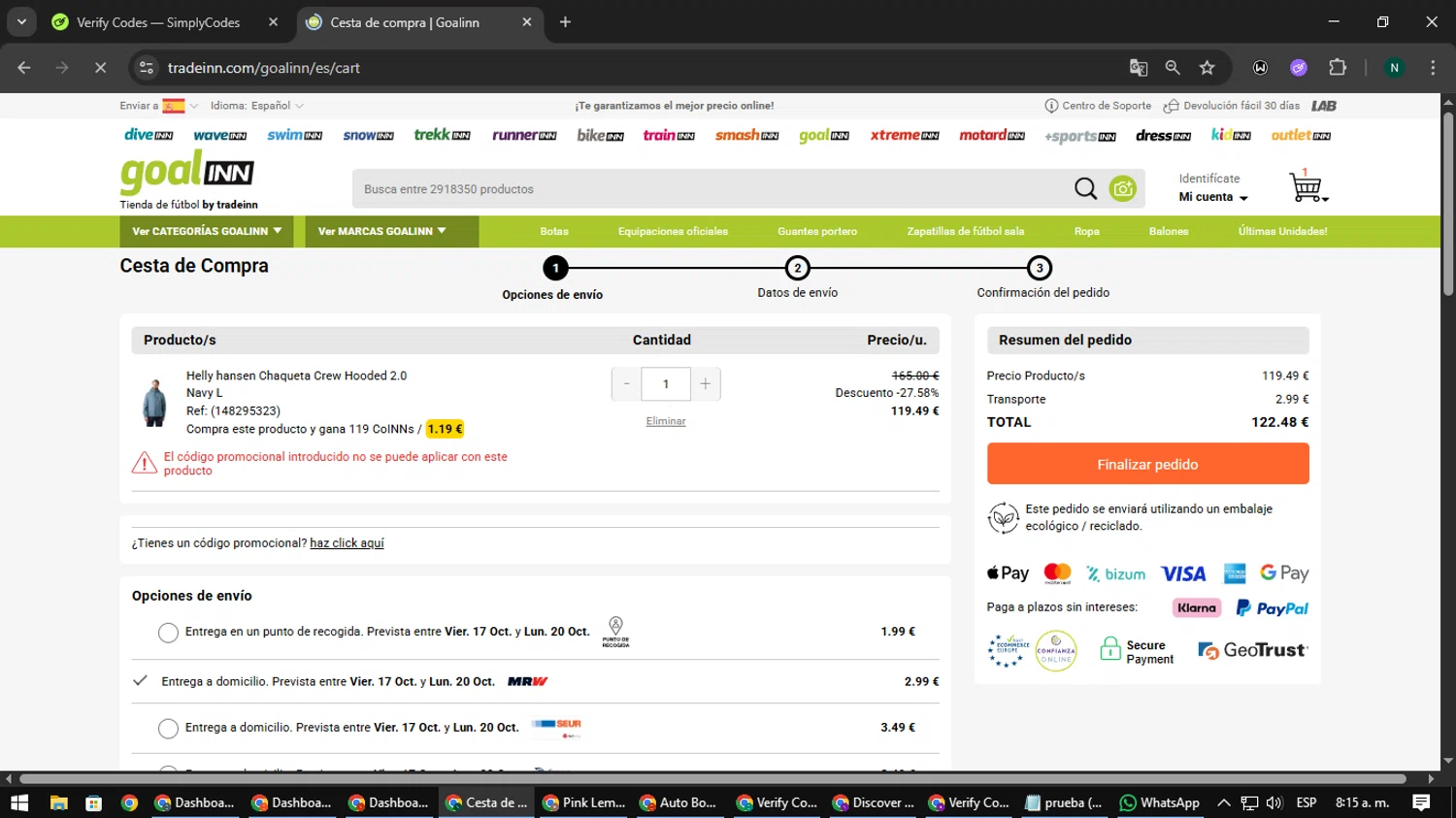
Task: Click the LAB icon in top bar
Action: coord(1324,106)
